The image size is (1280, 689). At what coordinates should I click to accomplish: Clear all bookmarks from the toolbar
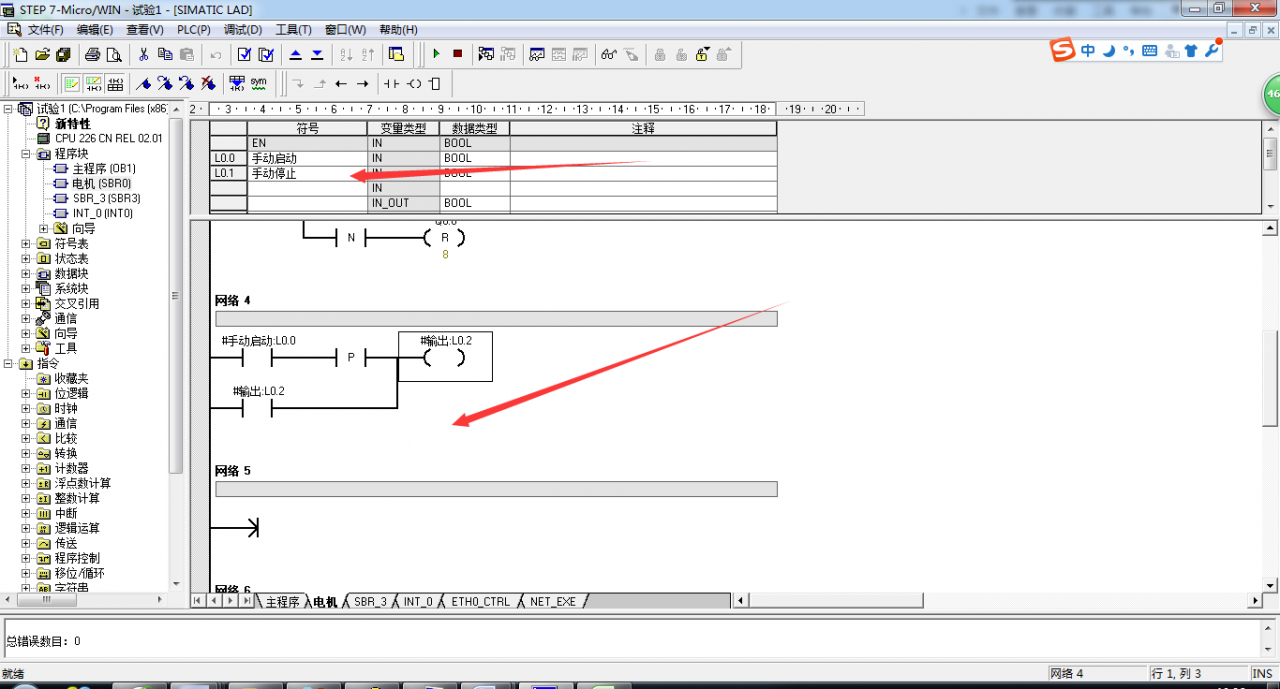coord(207,83)
